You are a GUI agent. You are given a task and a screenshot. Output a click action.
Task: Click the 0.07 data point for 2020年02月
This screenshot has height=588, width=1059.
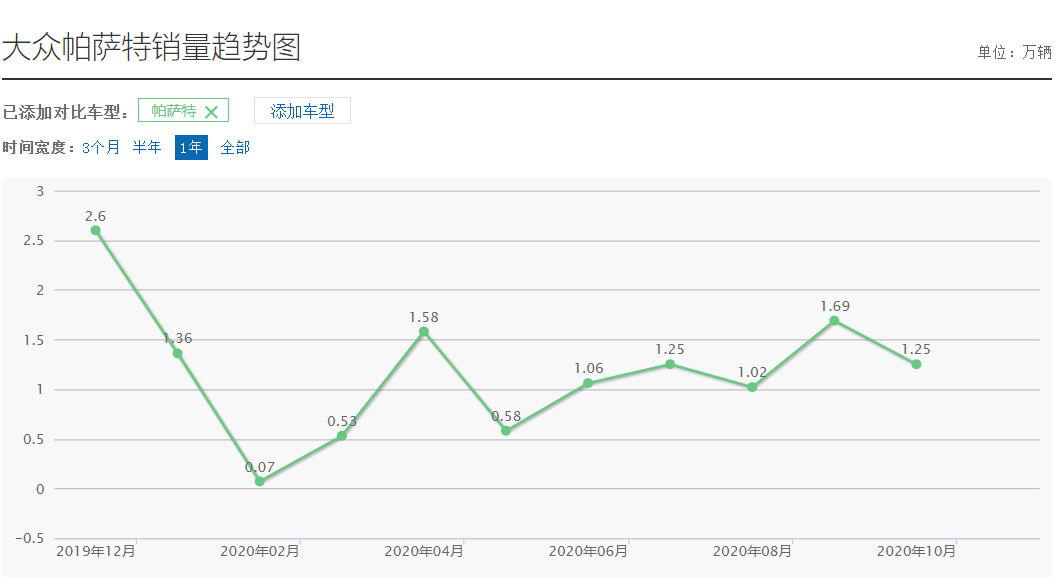(x=259, y=481)
